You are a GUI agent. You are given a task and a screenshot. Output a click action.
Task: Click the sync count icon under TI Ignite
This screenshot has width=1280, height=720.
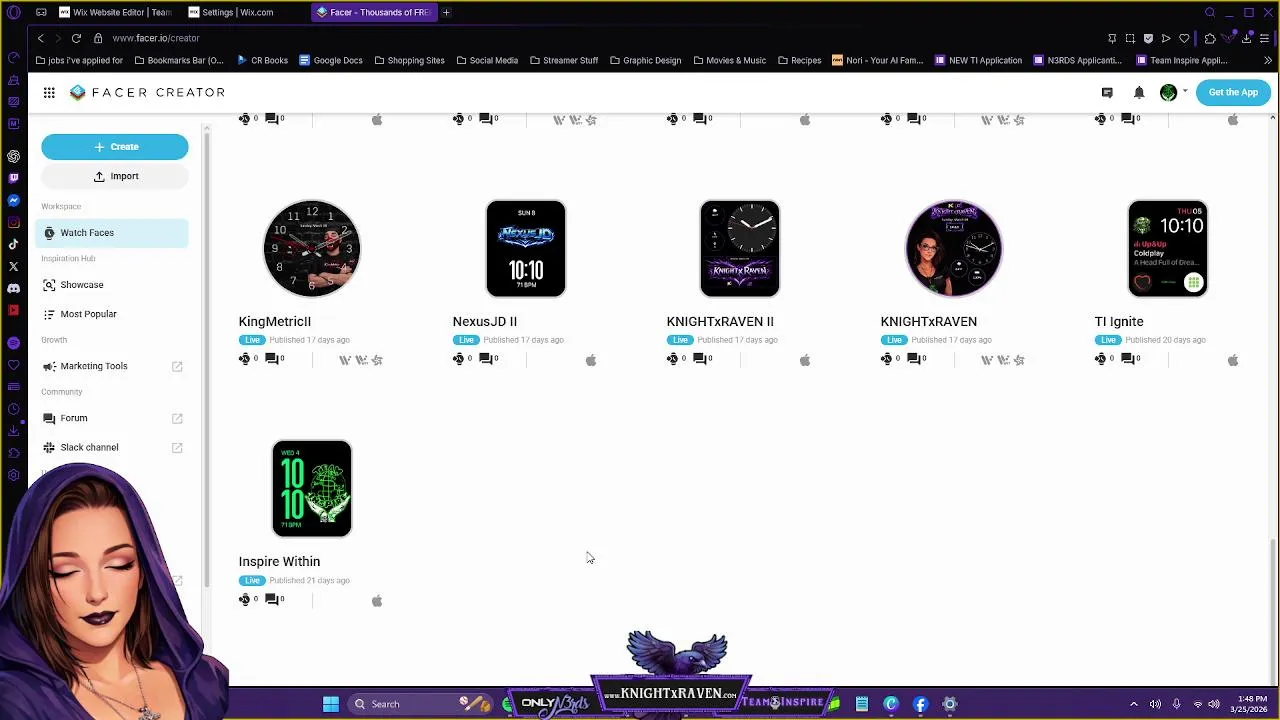(1101, 359)
